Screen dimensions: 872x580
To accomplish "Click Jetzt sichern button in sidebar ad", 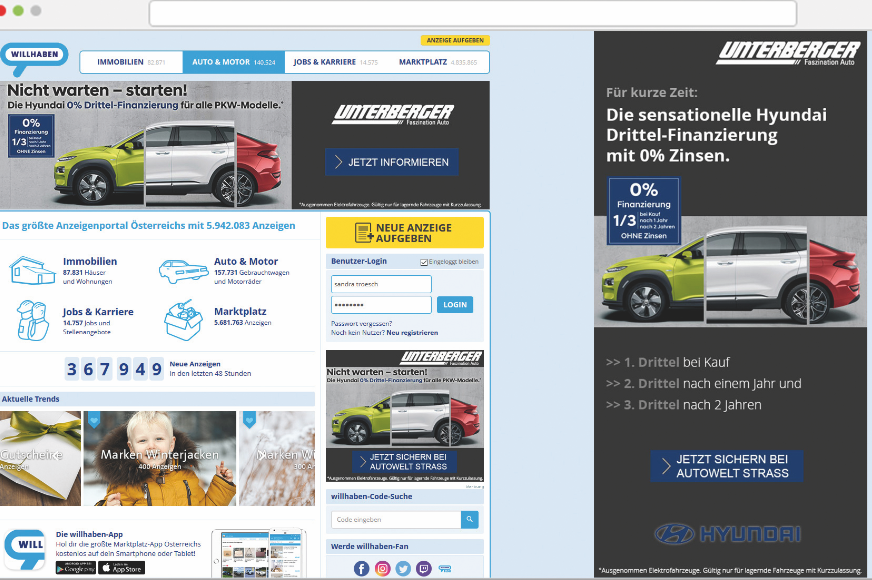I will click(727, 466).
